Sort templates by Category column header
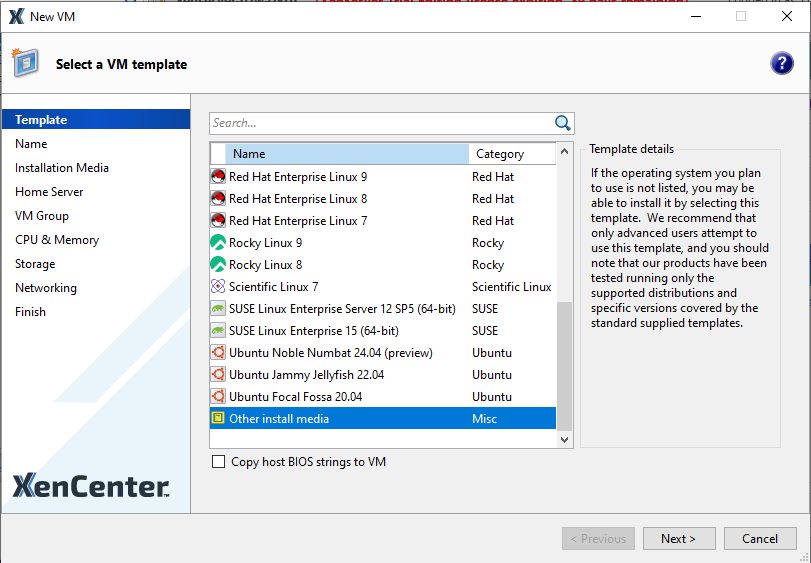 pyautogui.click(x=512, y=154)
